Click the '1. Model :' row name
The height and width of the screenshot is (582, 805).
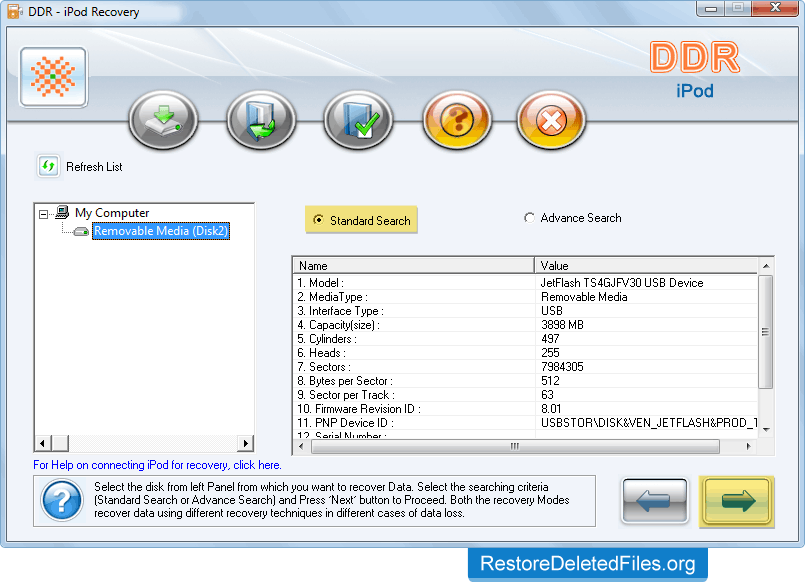pos(320,283)
